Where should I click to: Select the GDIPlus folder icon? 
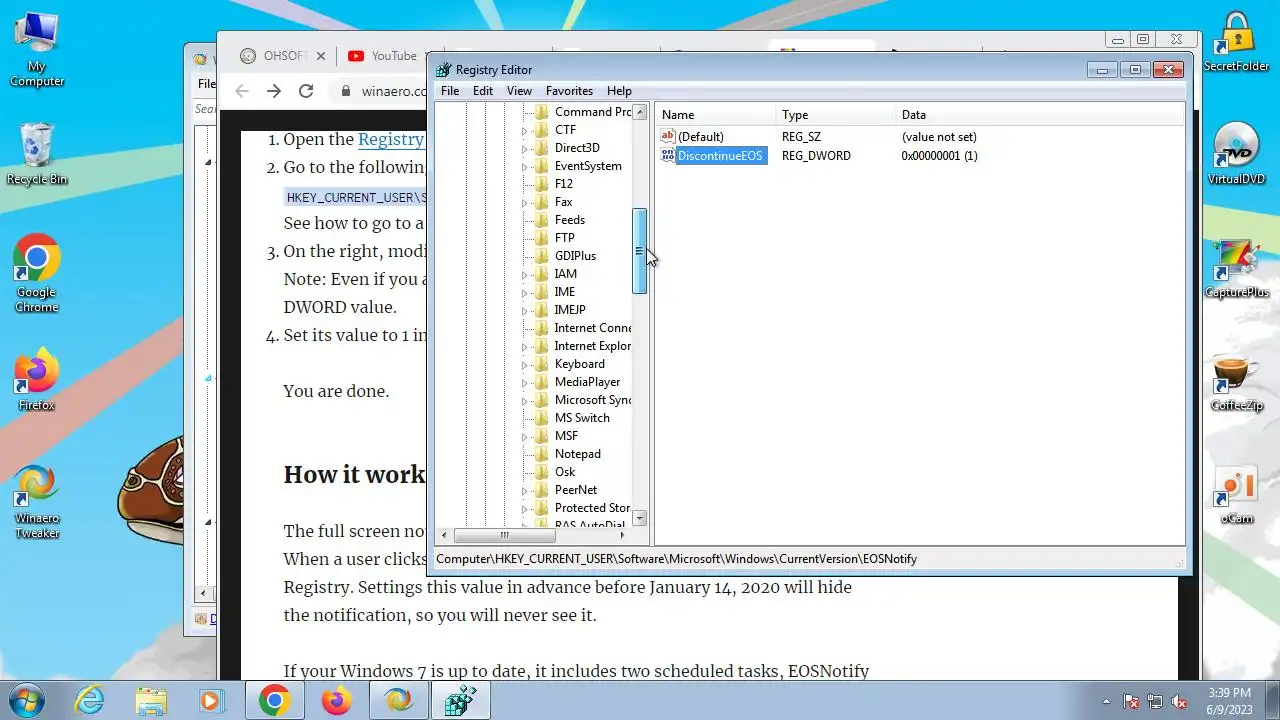[x=541, y=256]
